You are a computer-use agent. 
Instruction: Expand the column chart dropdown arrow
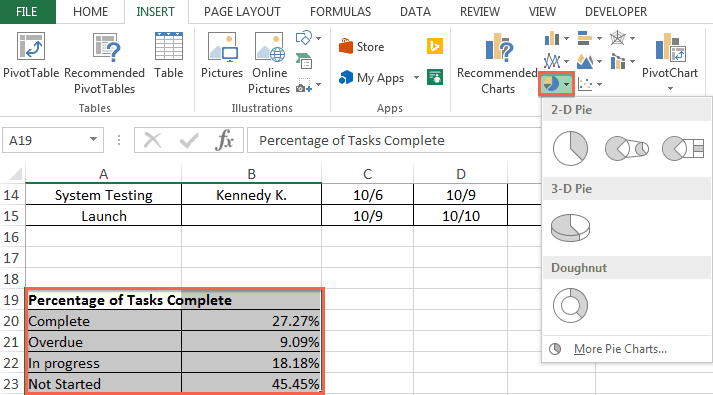(566, 39)
